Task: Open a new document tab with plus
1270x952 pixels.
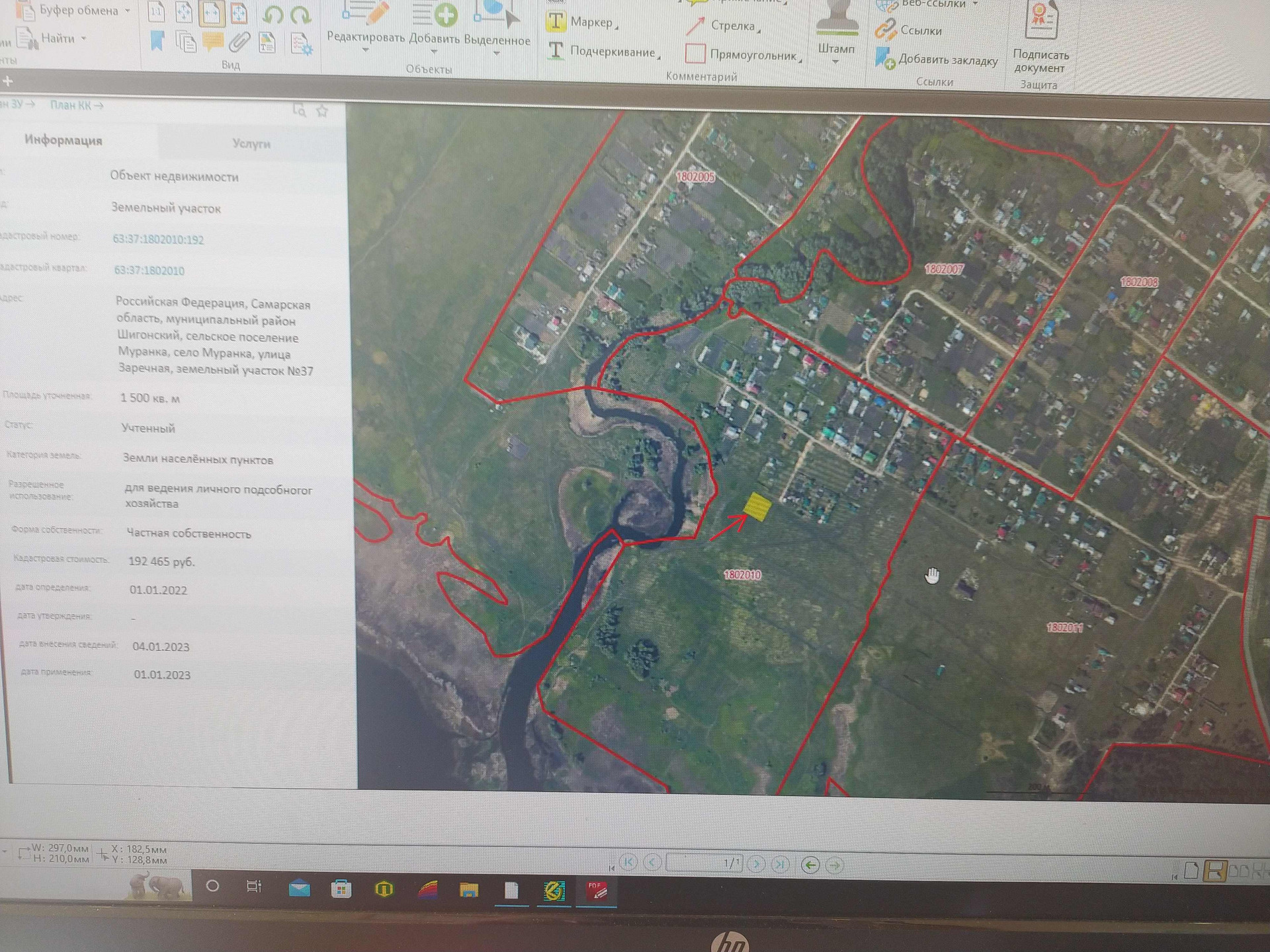Action: [x=8, y=81]
